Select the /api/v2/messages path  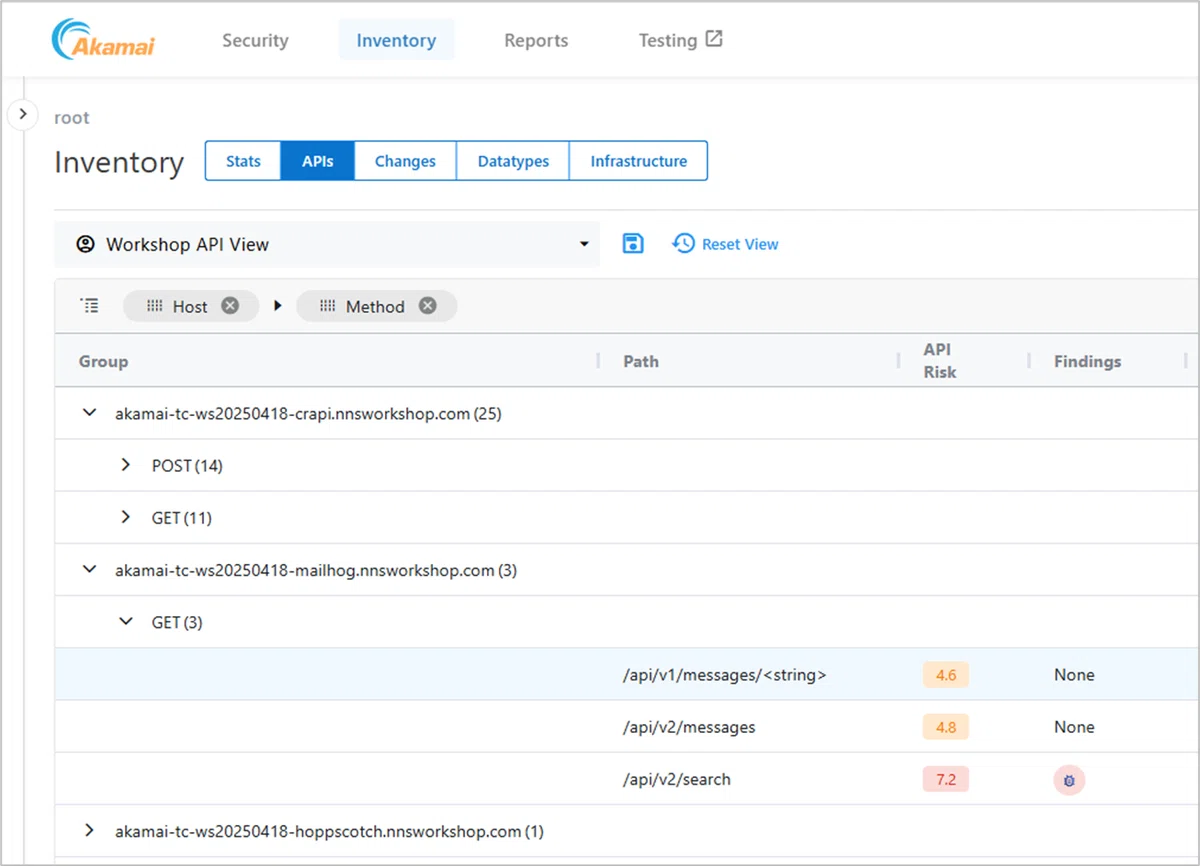(x=689, y=727)
